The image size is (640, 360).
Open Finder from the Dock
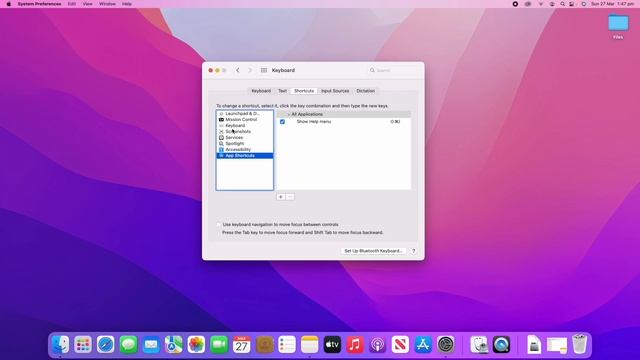click(60, 345)
